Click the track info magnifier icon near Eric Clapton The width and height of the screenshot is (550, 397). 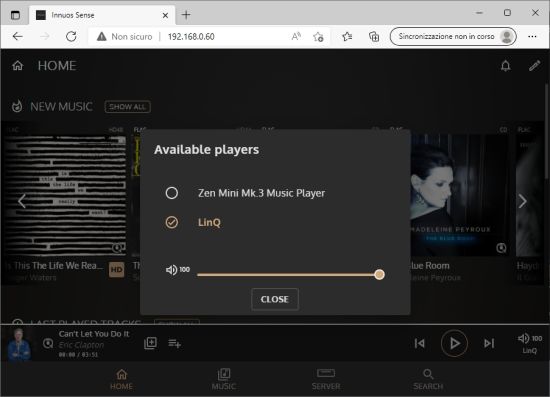coord(48,343)
